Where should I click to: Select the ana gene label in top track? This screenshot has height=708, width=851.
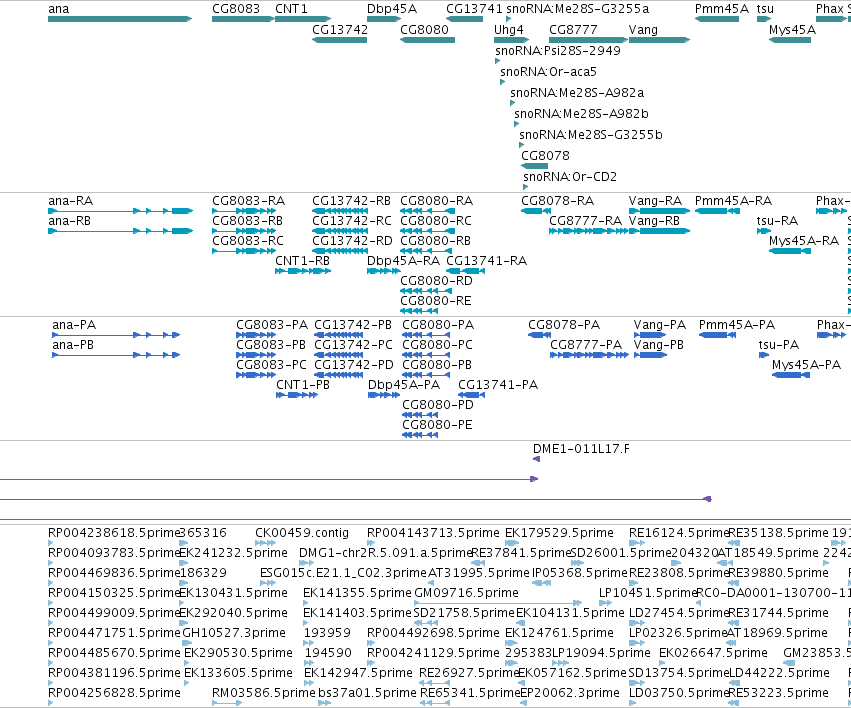(59, 9)
